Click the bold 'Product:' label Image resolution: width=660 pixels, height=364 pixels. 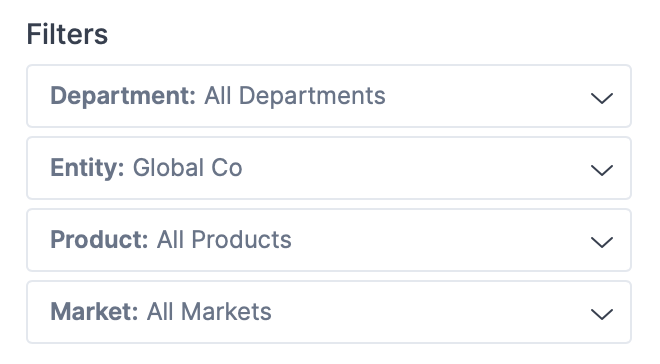(99, 240)
